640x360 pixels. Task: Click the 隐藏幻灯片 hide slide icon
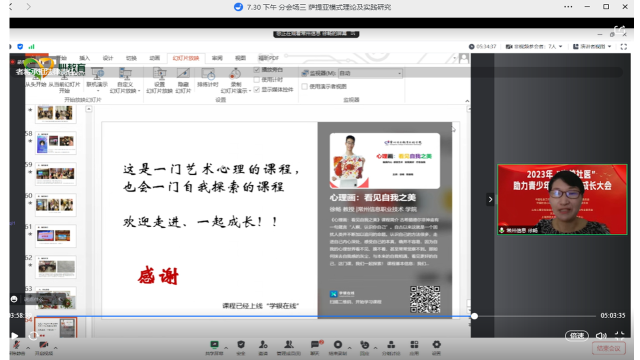183,80
